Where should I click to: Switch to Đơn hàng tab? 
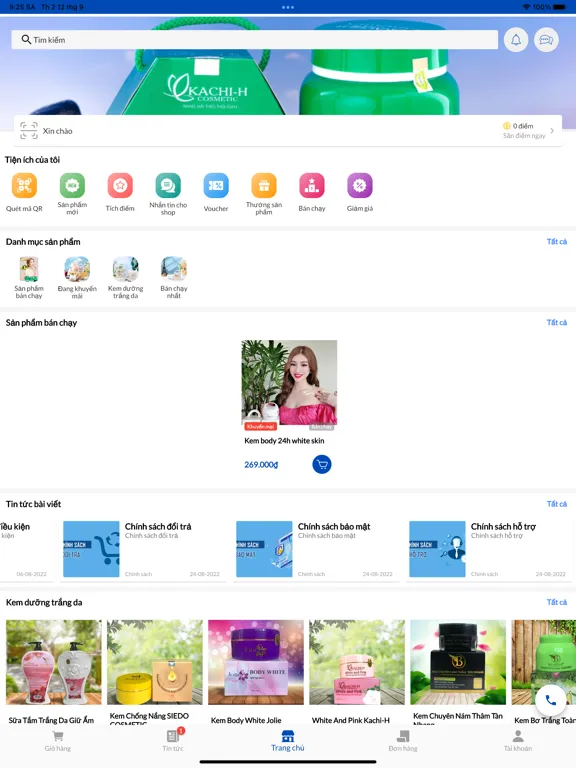pyautogui.click(x=403, y=741)
